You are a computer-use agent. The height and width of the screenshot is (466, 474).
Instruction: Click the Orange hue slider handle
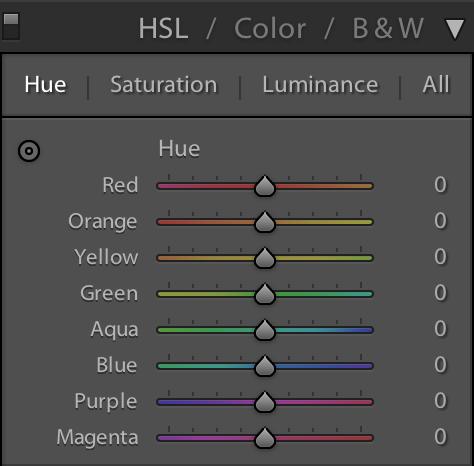tap(265, 222)
